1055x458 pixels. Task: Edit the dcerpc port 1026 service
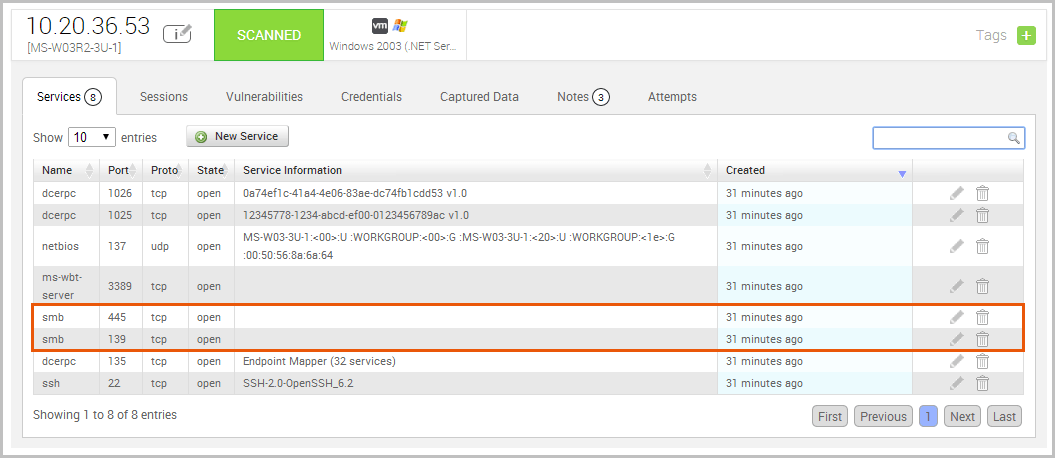point(957,193)
